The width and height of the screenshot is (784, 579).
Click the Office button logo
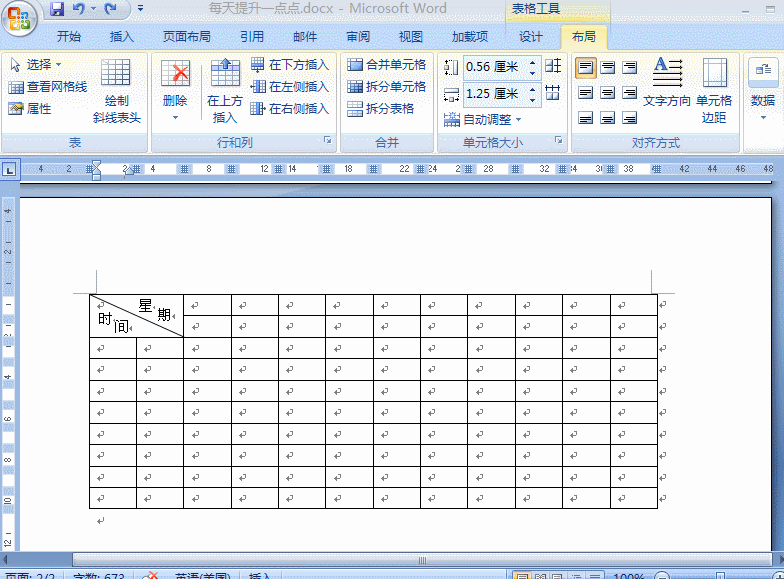point(19,18)
